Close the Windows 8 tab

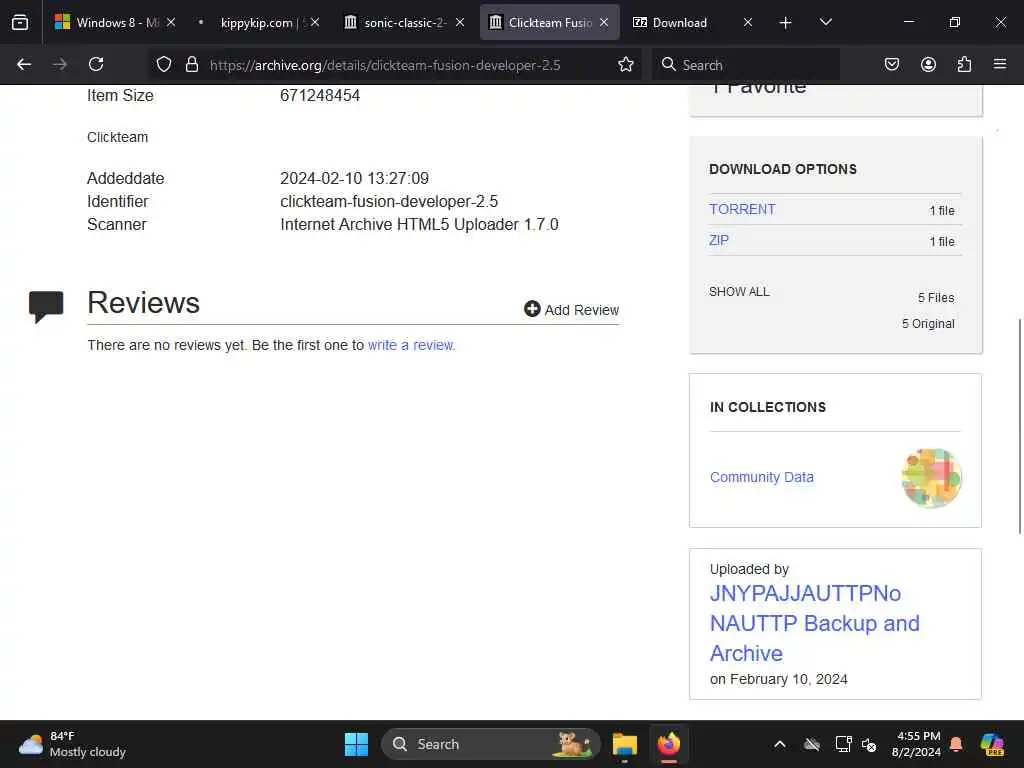170,22
